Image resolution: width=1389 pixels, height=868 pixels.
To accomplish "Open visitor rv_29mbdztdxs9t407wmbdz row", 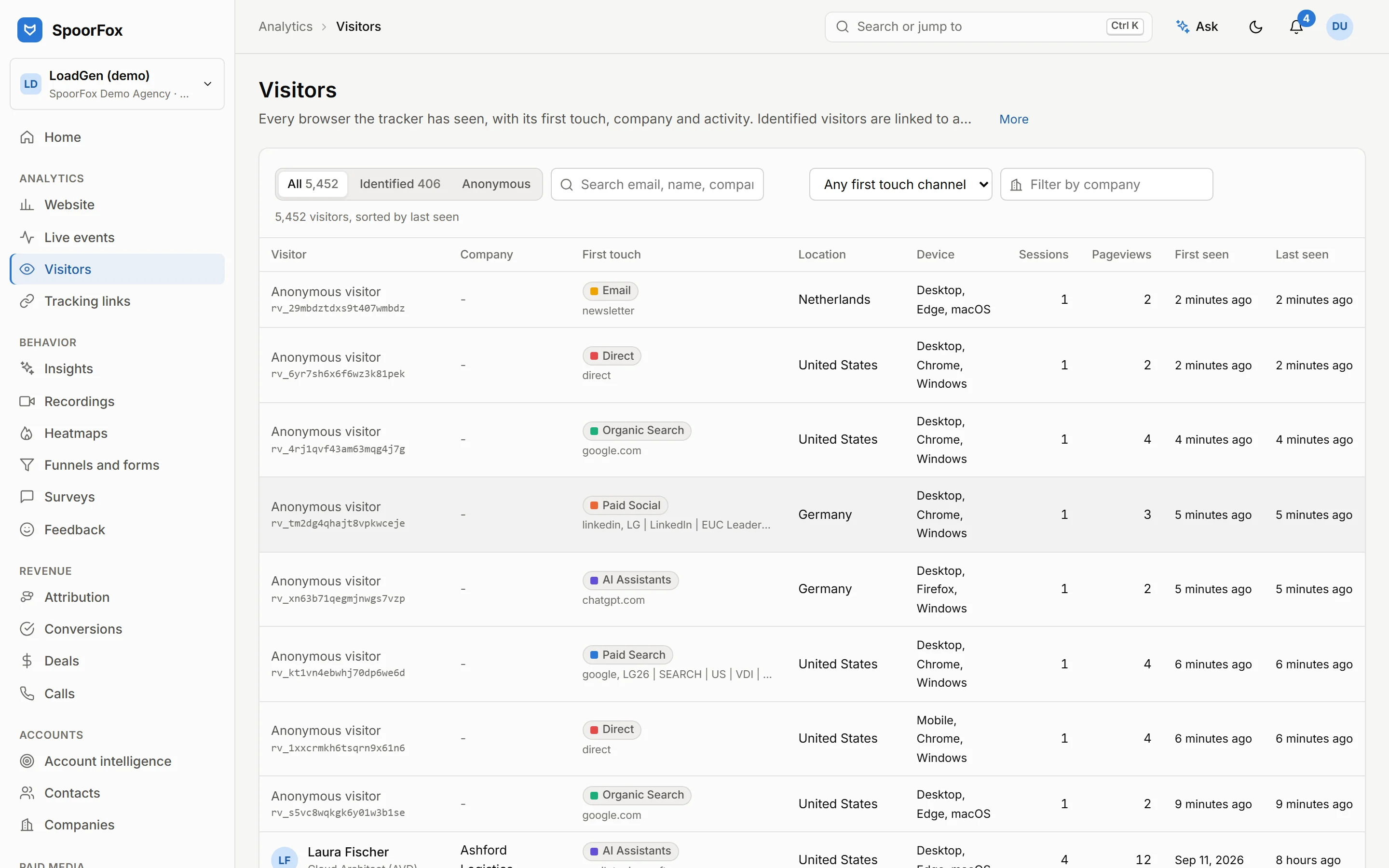I will [x=812, y=299].
